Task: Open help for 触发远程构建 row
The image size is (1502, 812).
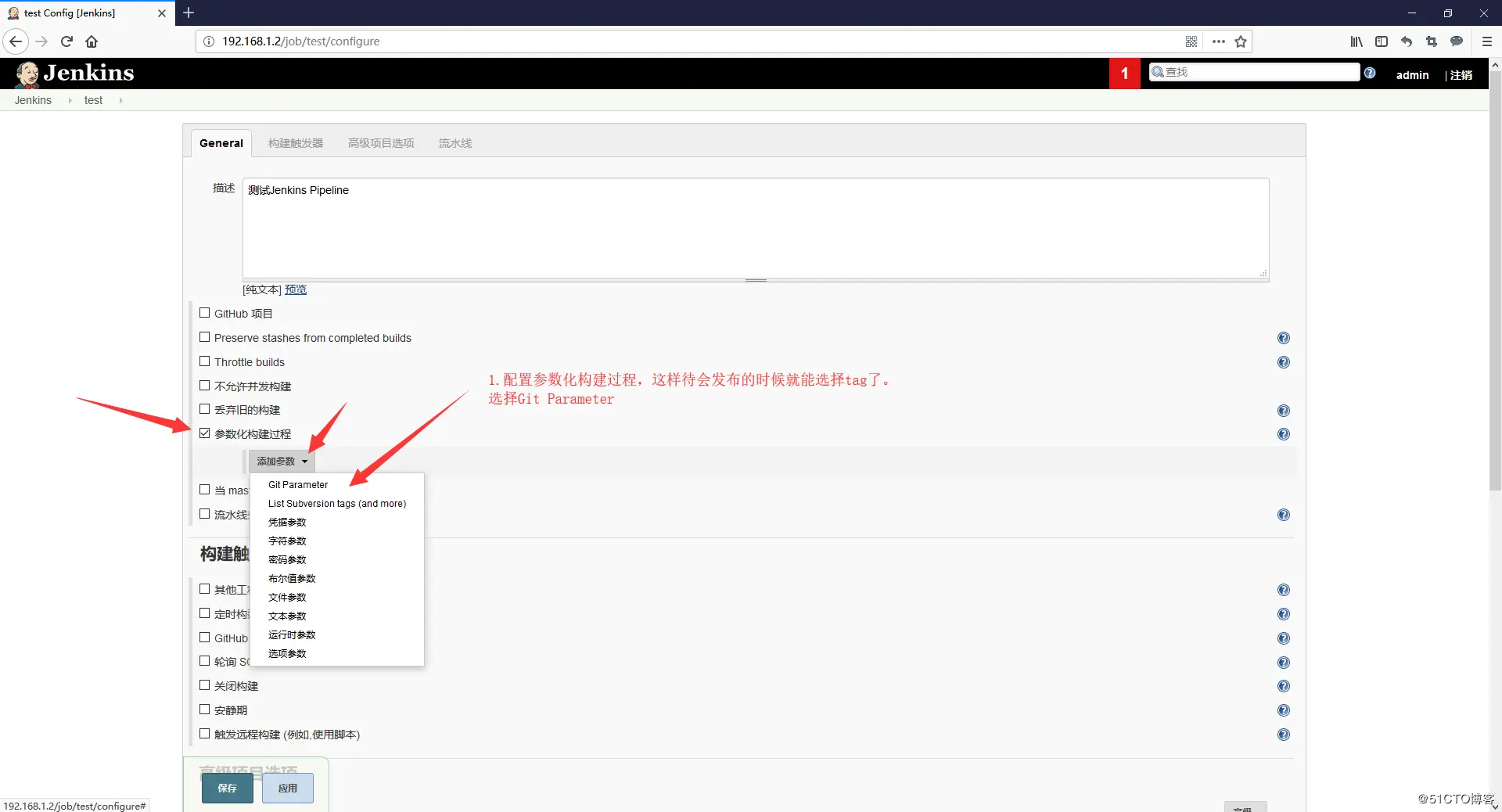Action: pos(1283,735)
